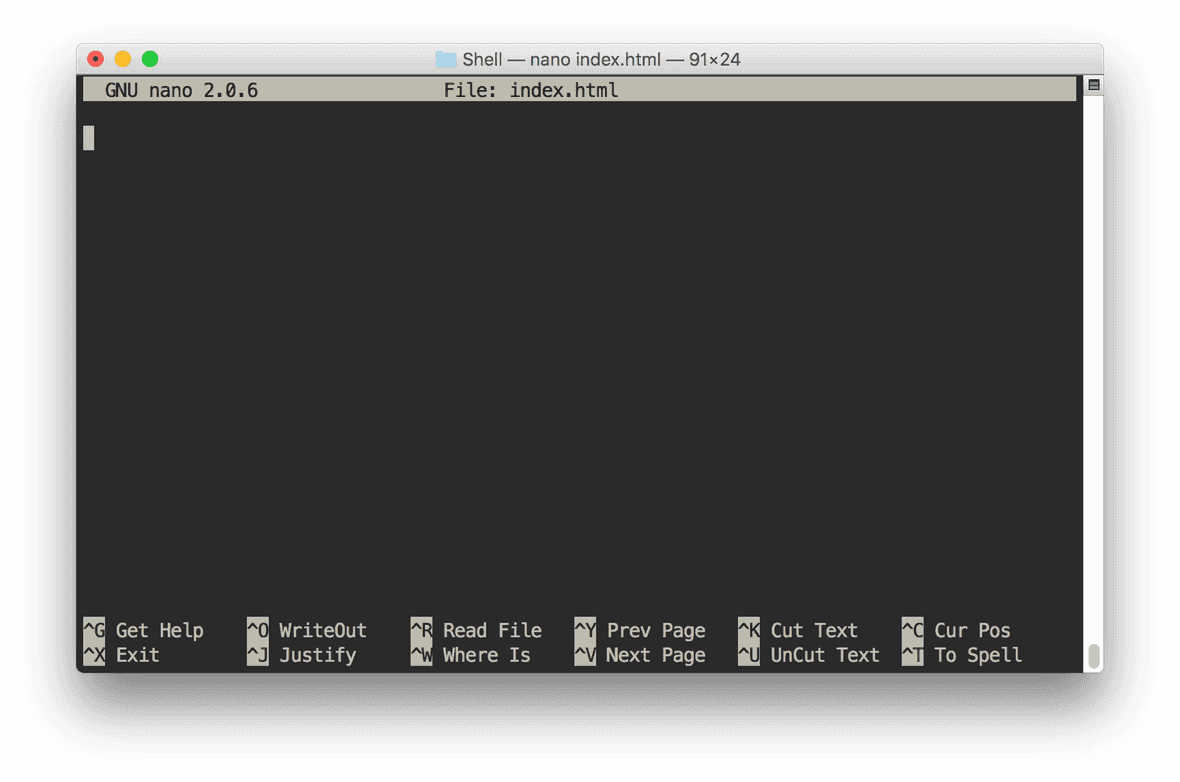The height and width of the screenshot is (782, 1180).
Task: Click the green full-screen window button
Action: tap(150, 60)
